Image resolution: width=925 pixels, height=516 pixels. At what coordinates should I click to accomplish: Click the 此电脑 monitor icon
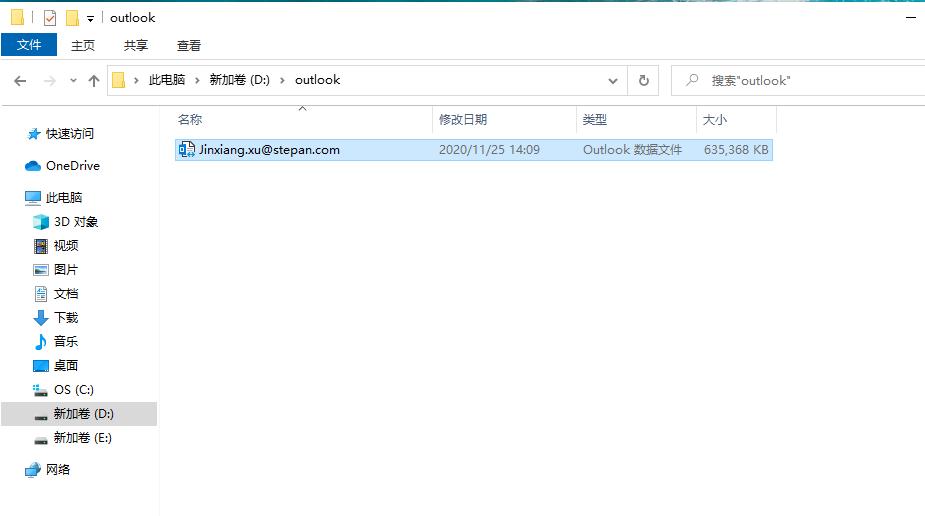click(x=33, y=198)
